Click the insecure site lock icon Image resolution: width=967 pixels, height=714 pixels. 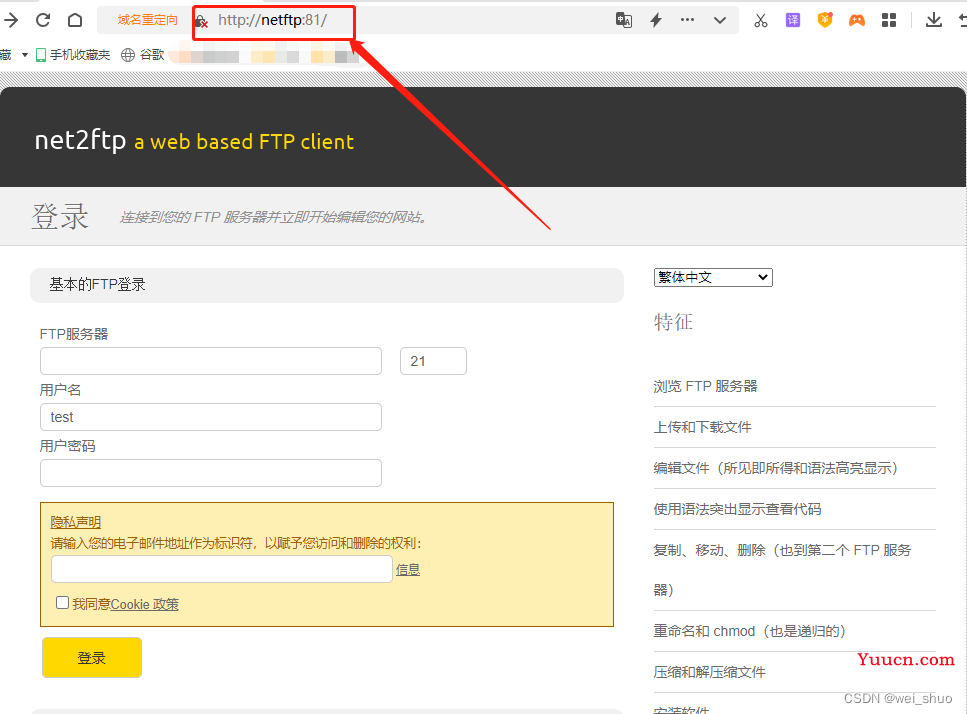click(201, 22)
